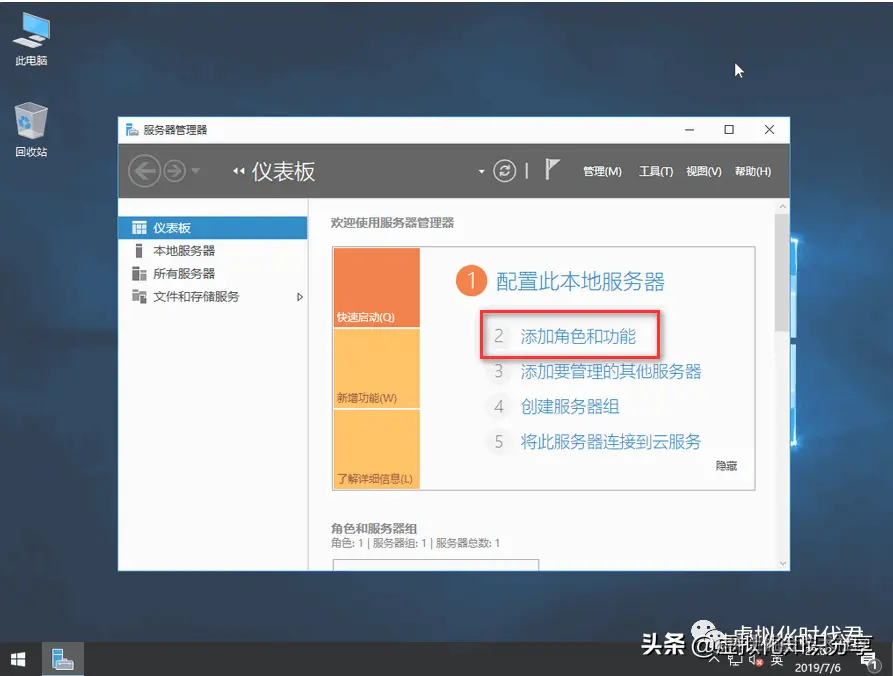Viewport: 893px width, 676px height.
Task: Click the Windows Start button
Action: click(x=19, y=659)
